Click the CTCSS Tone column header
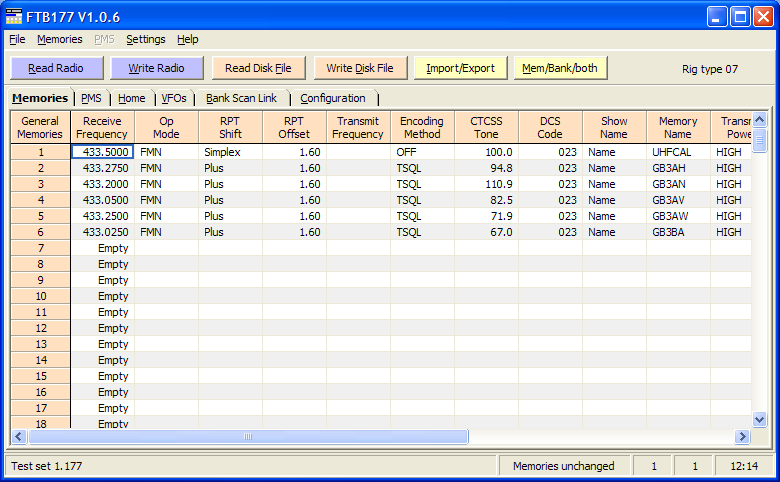This screenshot has height=482, width=780. coord(486,127)
